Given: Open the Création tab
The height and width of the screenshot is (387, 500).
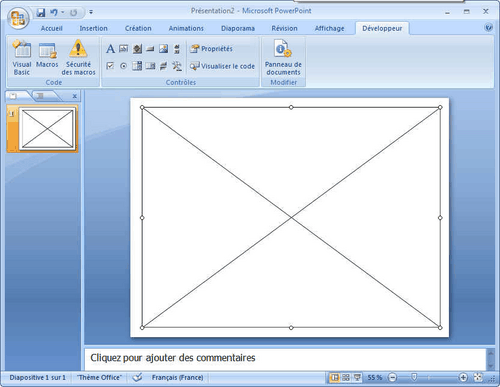Looking at the screenshot, I should tap(138, 28).
